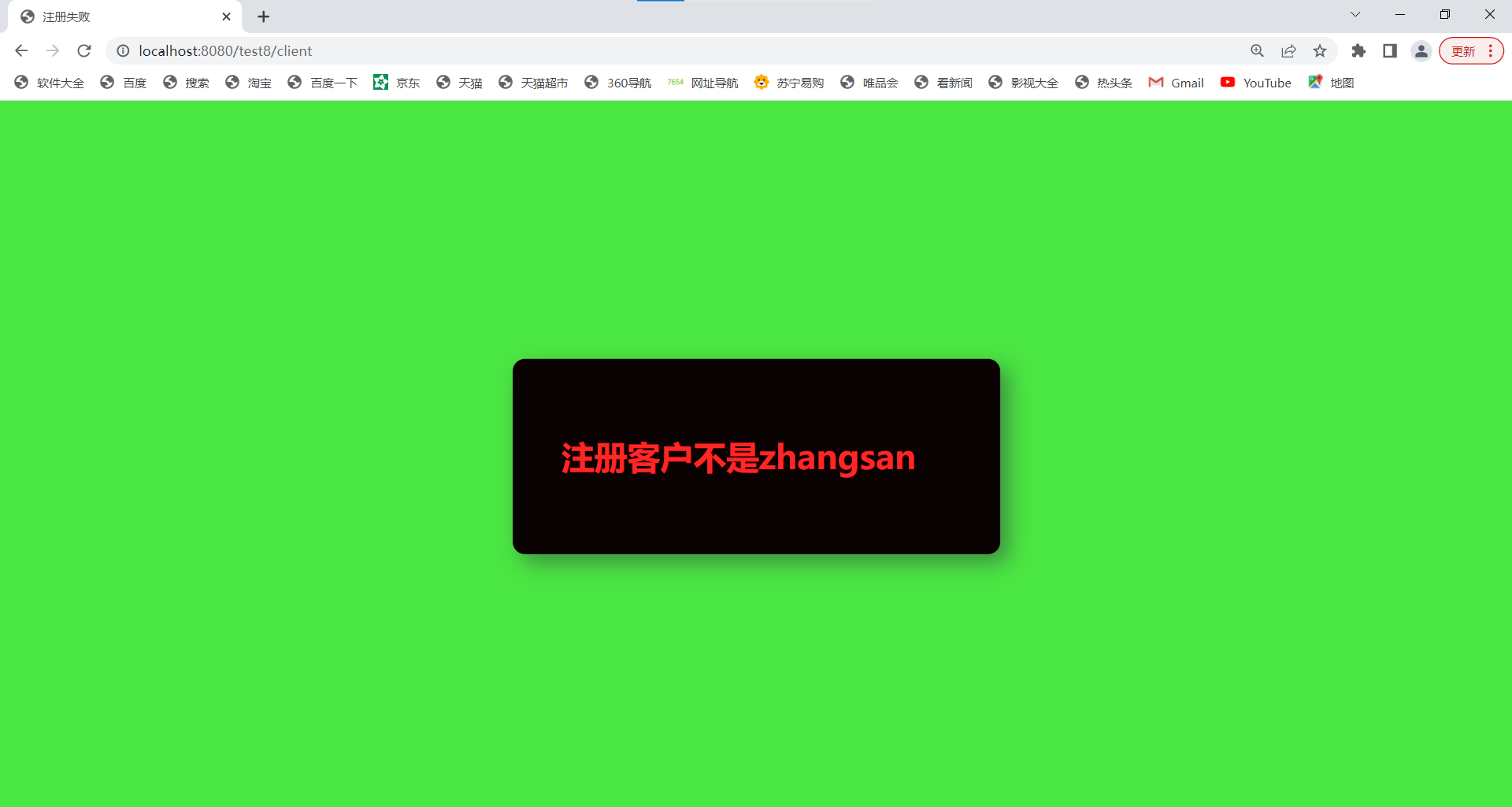Click the forward navigation arrow
Image resolution: width=1512 pixels, height=807 pixels.
tap(53, 50)
